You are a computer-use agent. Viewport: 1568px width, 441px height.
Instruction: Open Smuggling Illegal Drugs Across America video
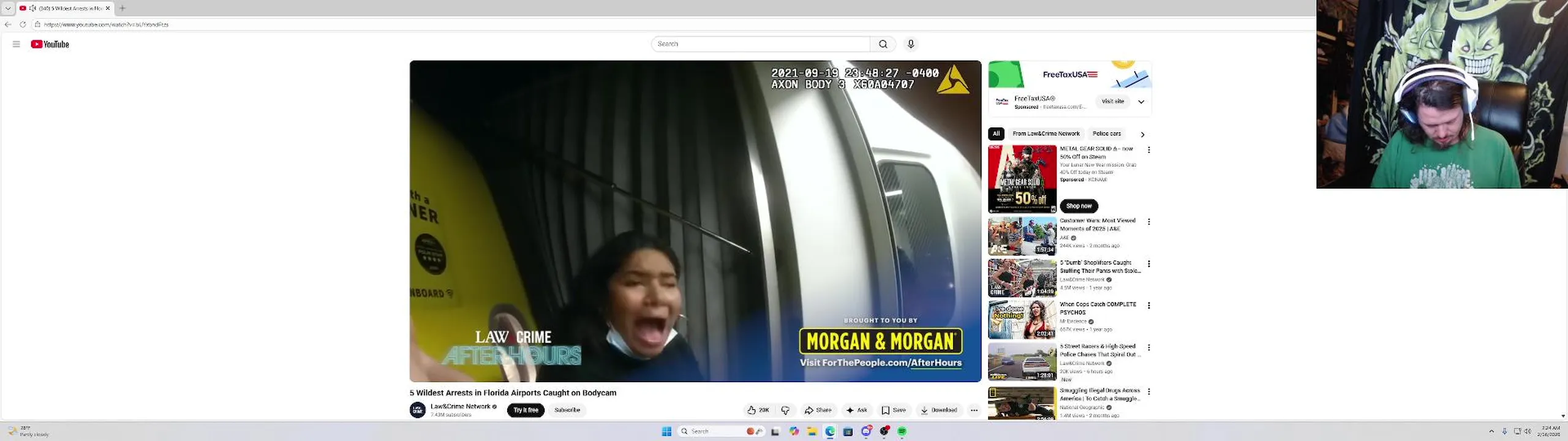1022,403
